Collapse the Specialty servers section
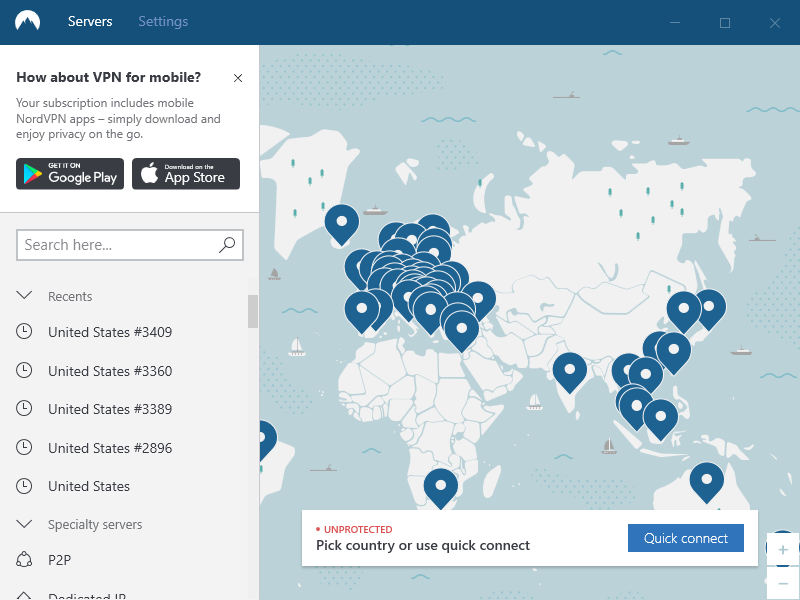The width and height of the screenshot is (800, 600). pyautogui.click(x=25, y=524)
